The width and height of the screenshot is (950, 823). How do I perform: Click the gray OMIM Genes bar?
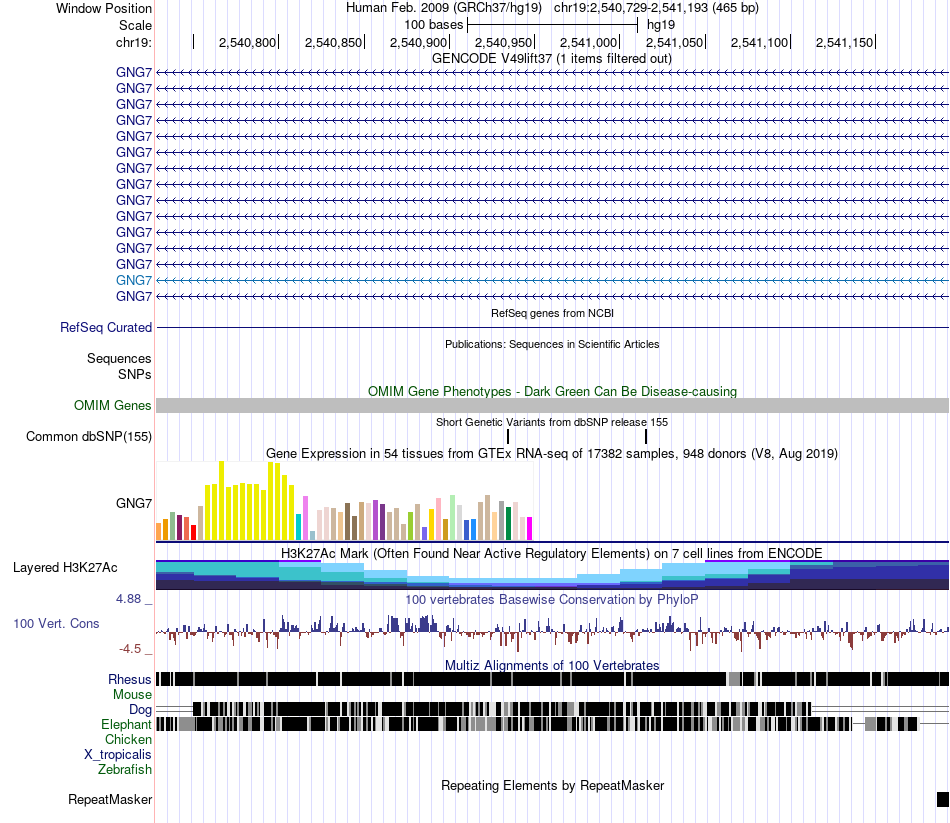(x=552, y=405)
